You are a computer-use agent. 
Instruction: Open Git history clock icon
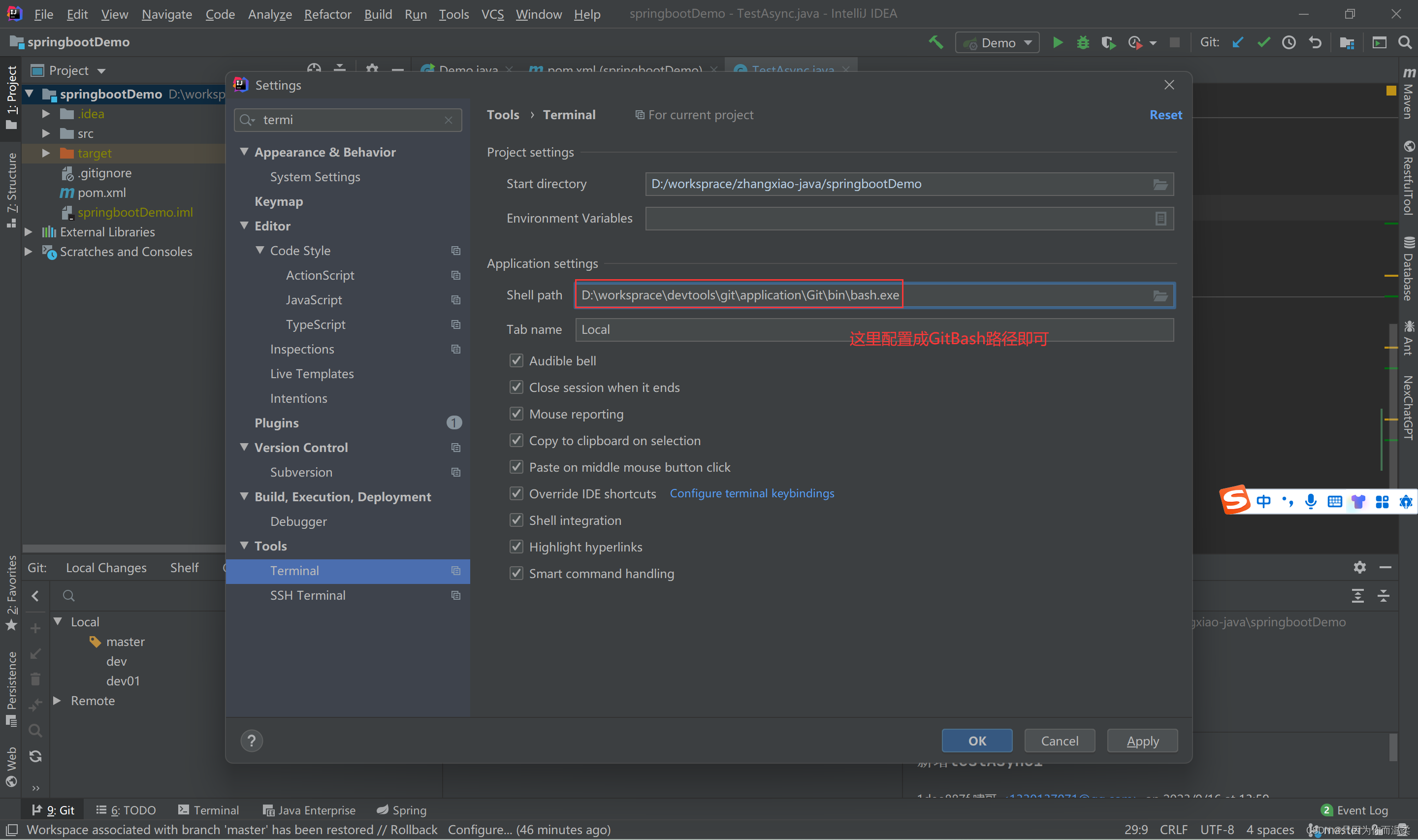click(1289, 42)
